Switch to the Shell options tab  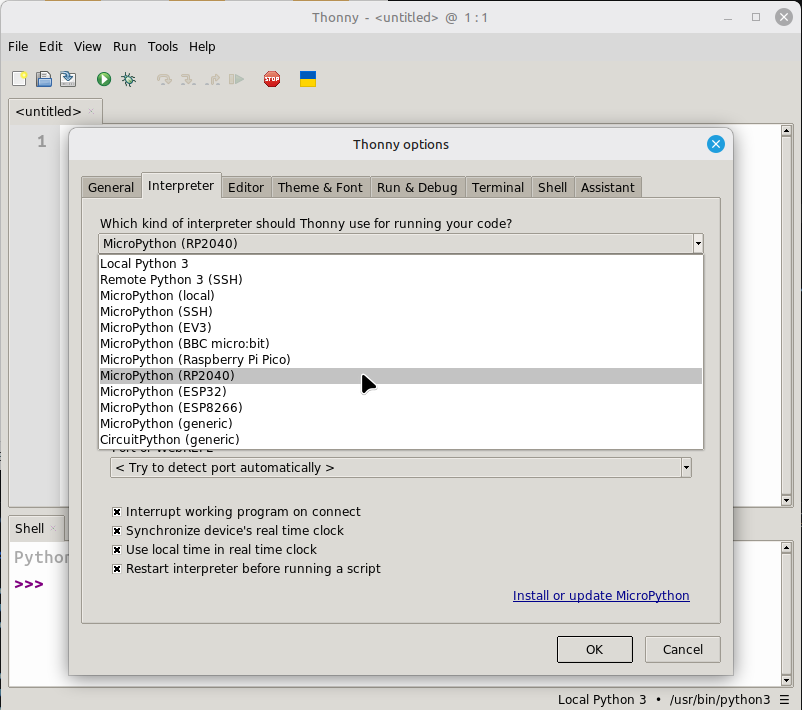click(552, 187)
